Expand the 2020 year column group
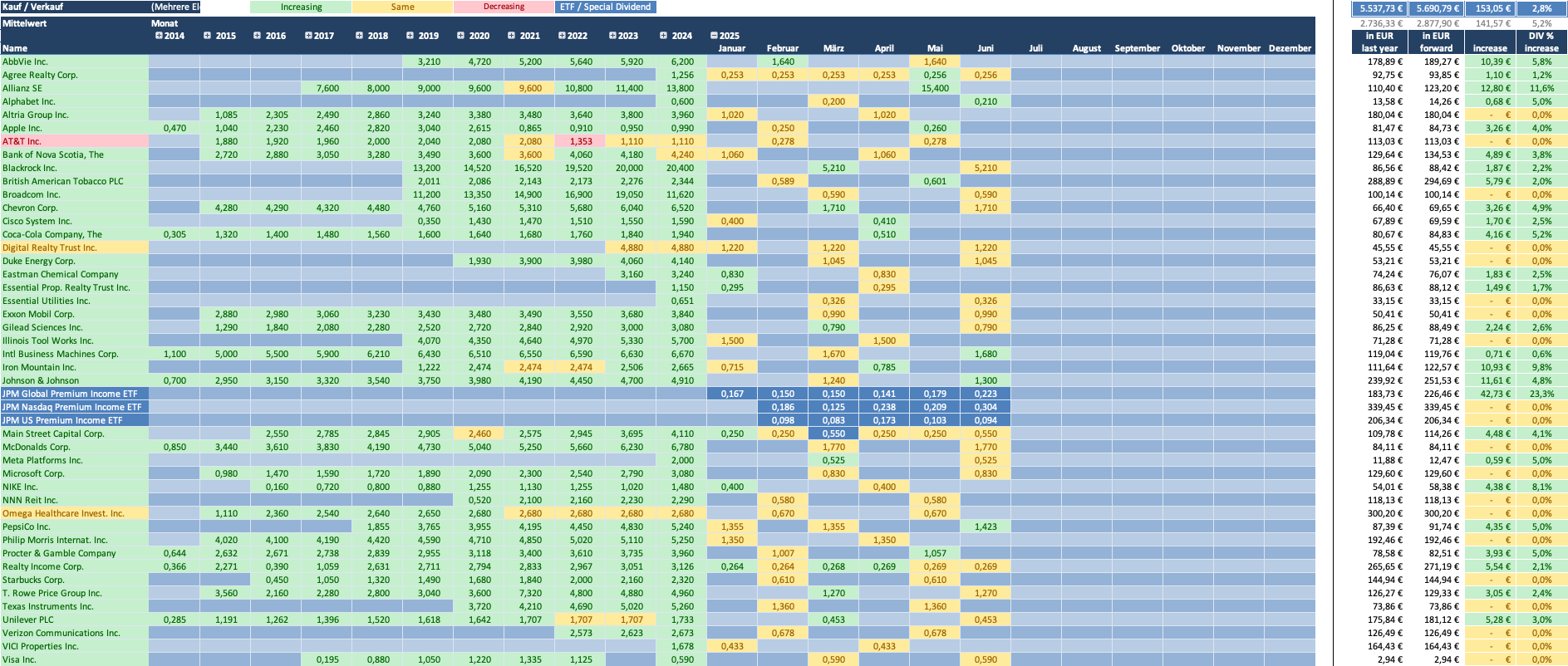The height and width of the screenshot is (666, 1568). pyautogui.click(x=460, y=36)
